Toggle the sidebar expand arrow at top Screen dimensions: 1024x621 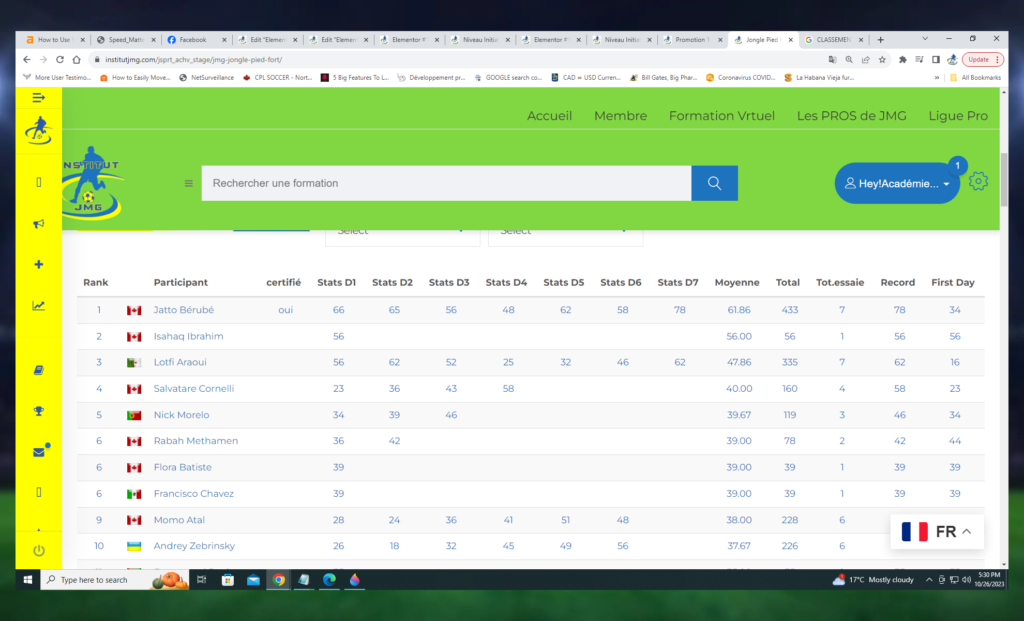coord(38,97)
